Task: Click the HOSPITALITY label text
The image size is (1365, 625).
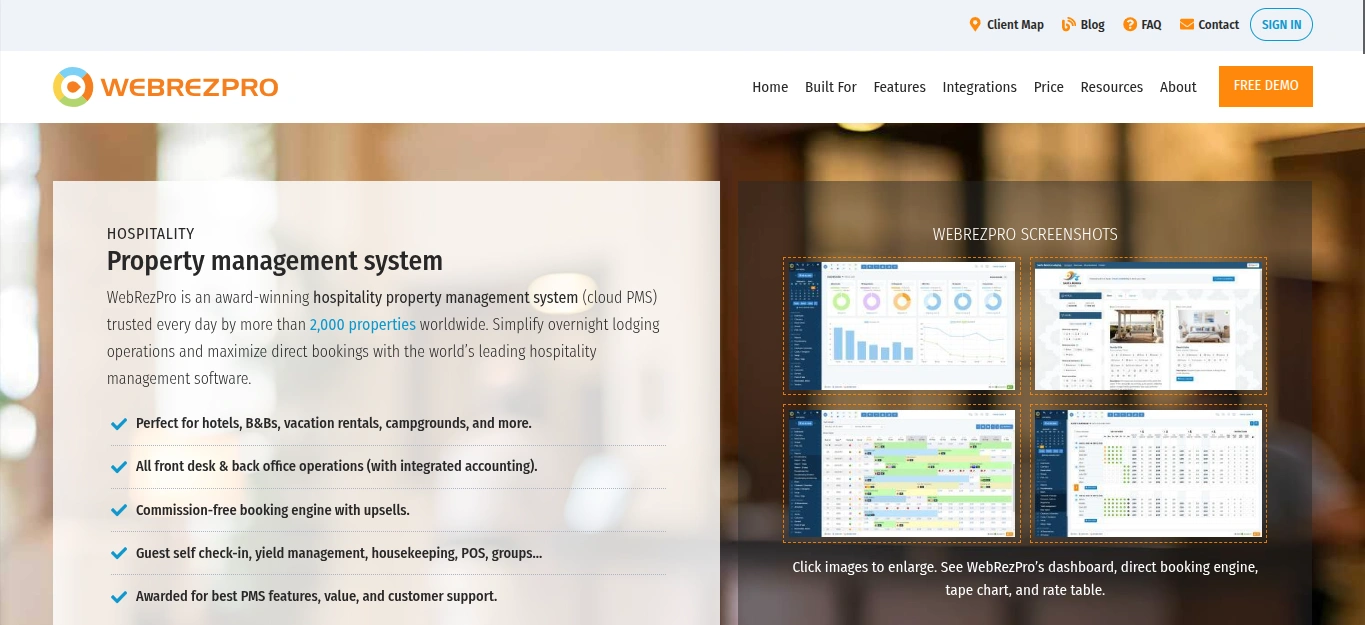Action: tap(151, 233)
